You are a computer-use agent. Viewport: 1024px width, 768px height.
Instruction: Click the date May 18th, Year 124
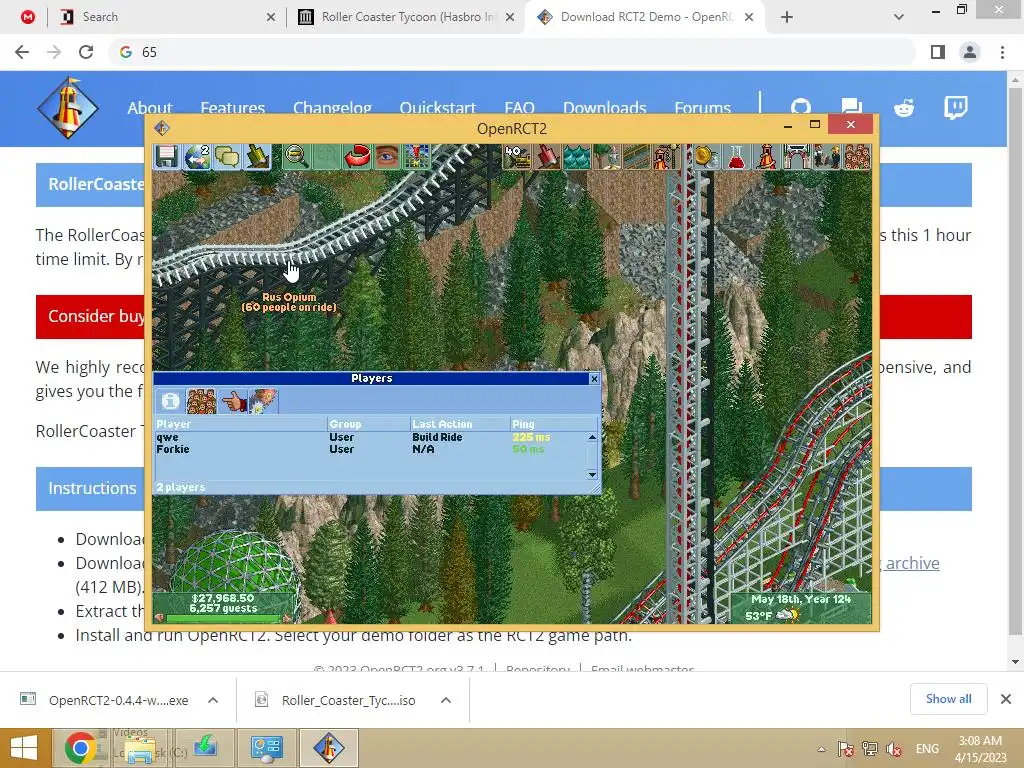[801, 600]
